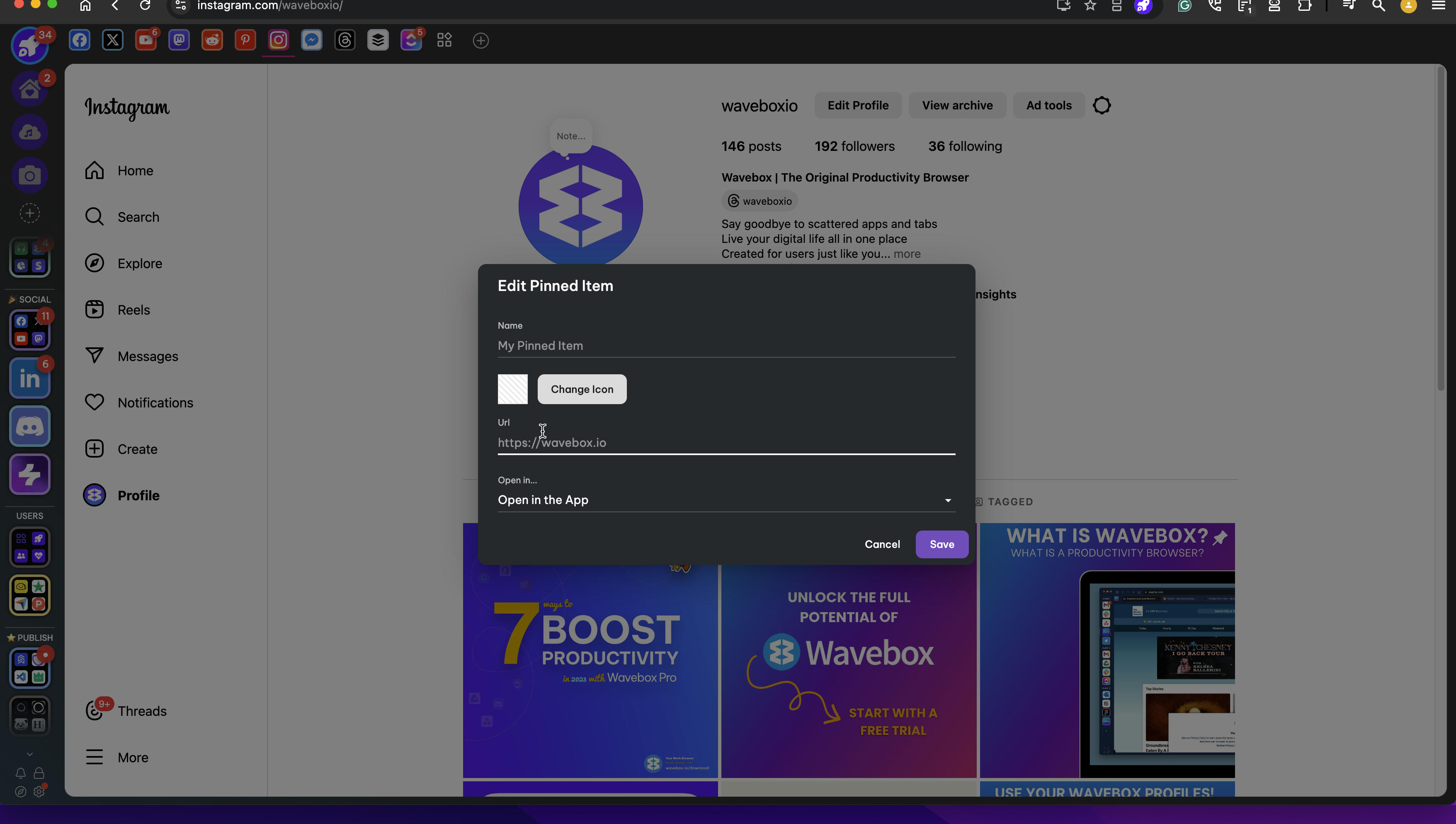Viewport: 1456px width, 824px height.
Task: Expand sidebar chevron below groups
Action: 30,754
